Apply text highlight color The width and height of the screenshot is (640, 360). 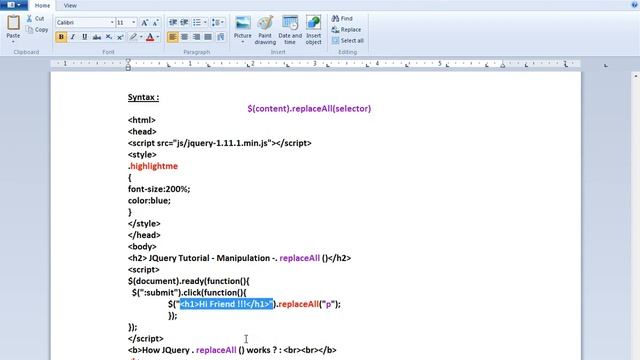(133, 37)
